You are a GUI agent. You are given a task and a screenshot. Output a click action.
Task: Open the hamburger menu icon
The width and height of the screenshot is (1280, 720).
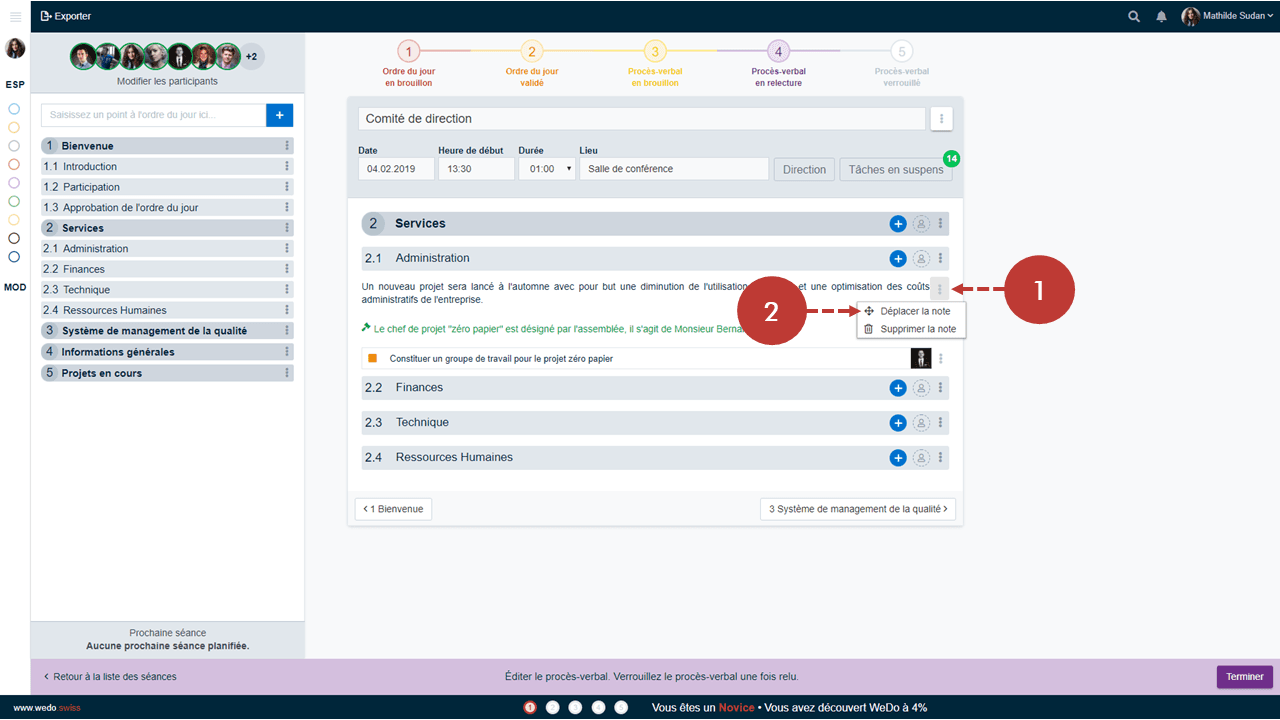(15, 16)
